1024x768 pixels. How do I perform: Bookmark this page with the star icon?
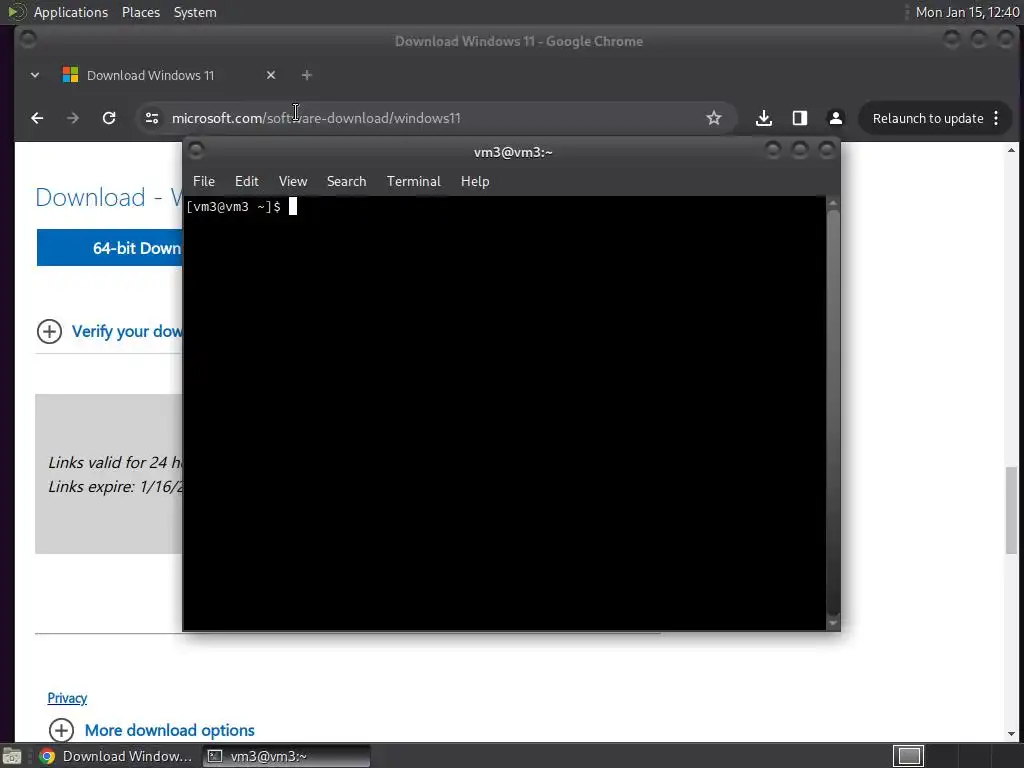click(714, 118)
